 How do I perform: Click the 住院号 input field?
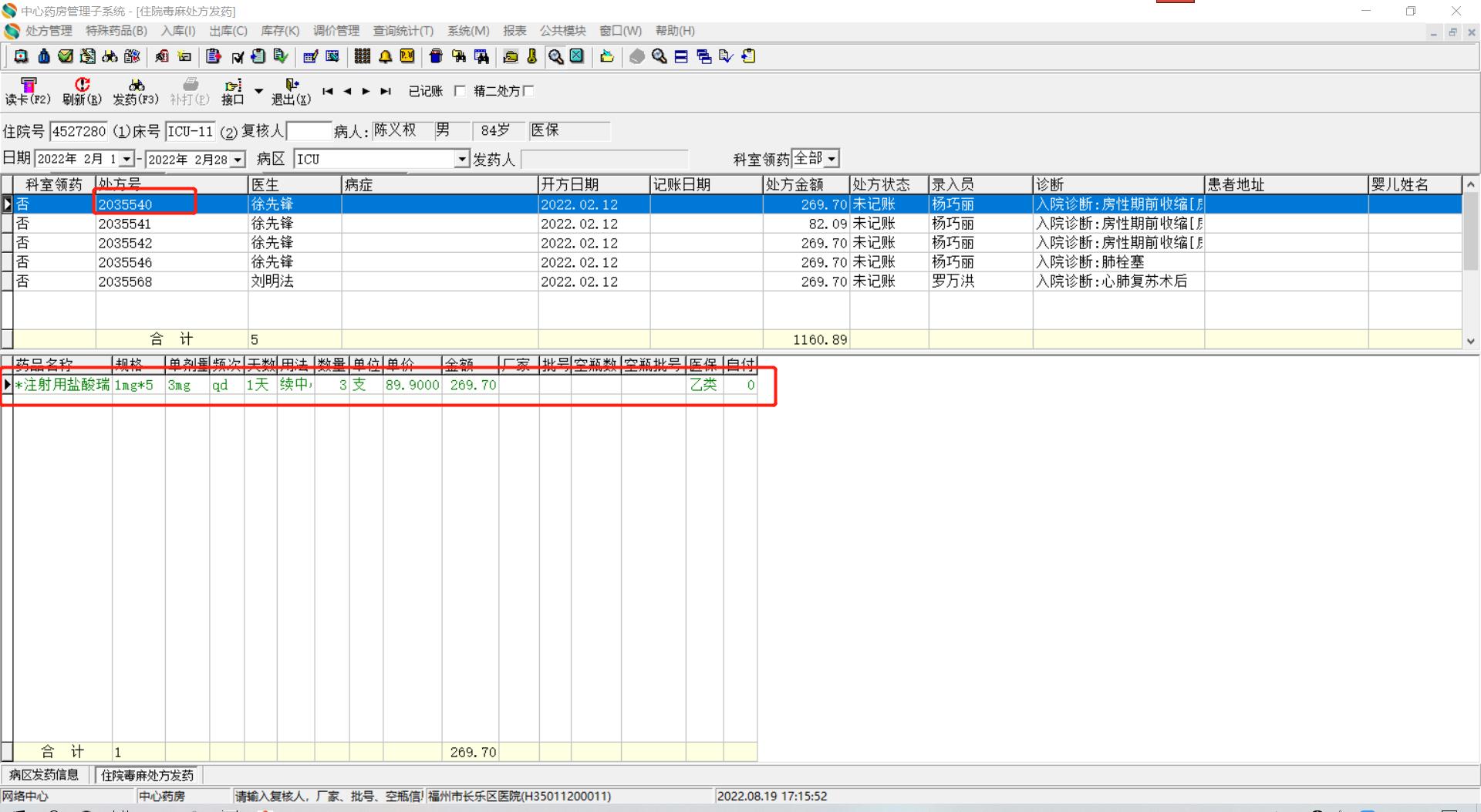(x=79, y=132)
